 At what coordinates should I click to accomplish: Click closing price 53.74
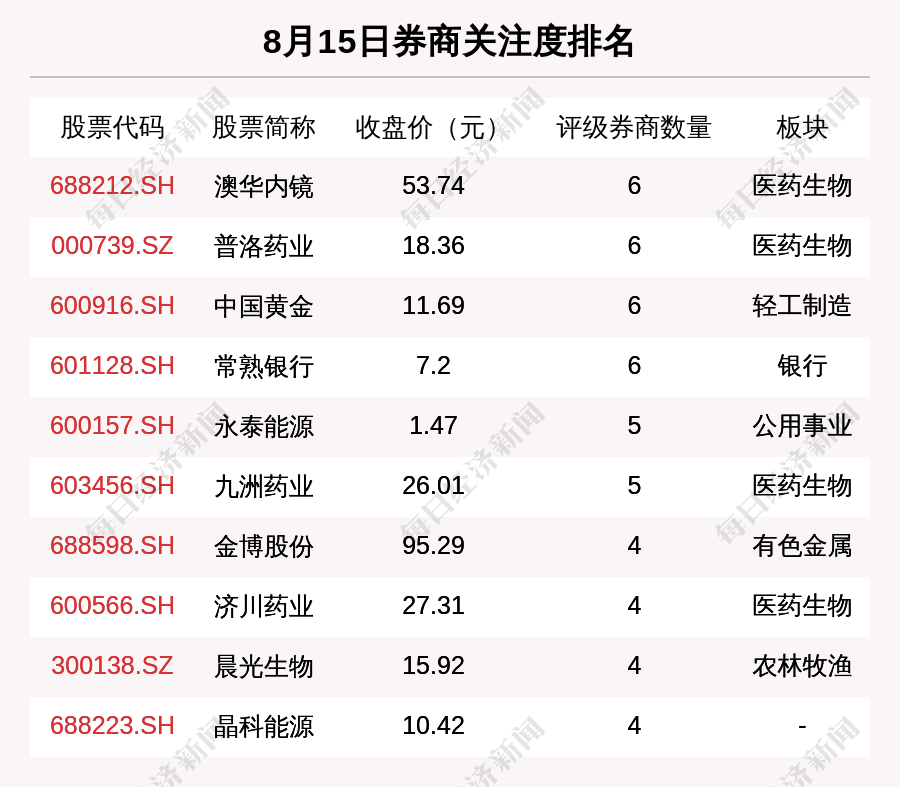coord(433,186)
